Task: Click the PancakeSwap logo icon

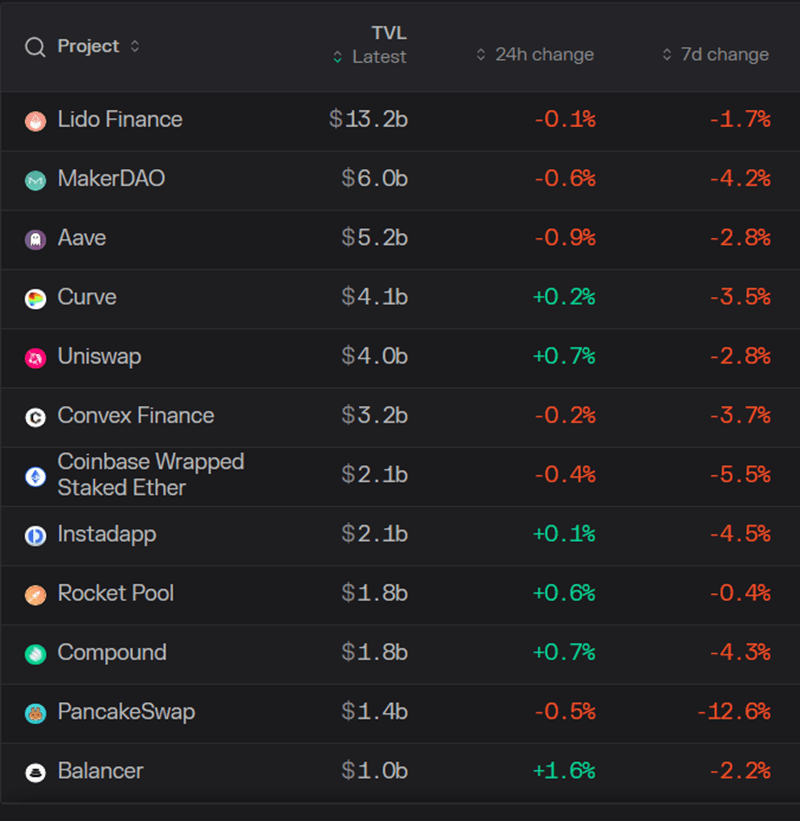Action: (x=35, y=713)
